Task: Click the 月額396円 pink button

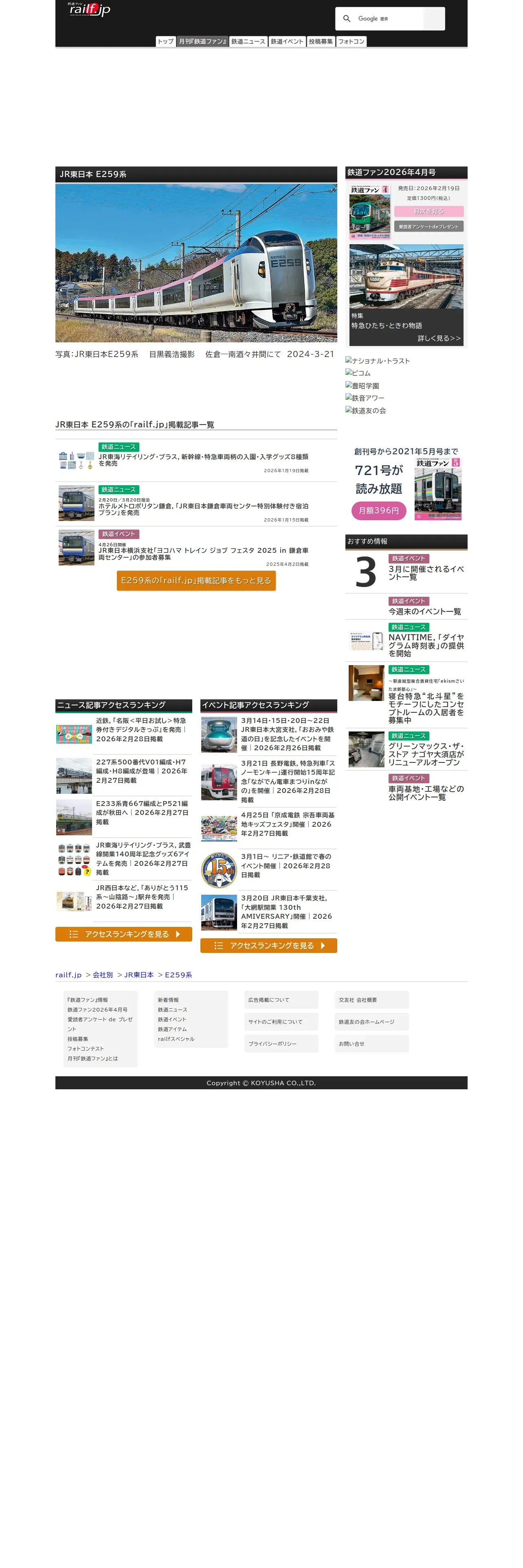Action: 378,511
